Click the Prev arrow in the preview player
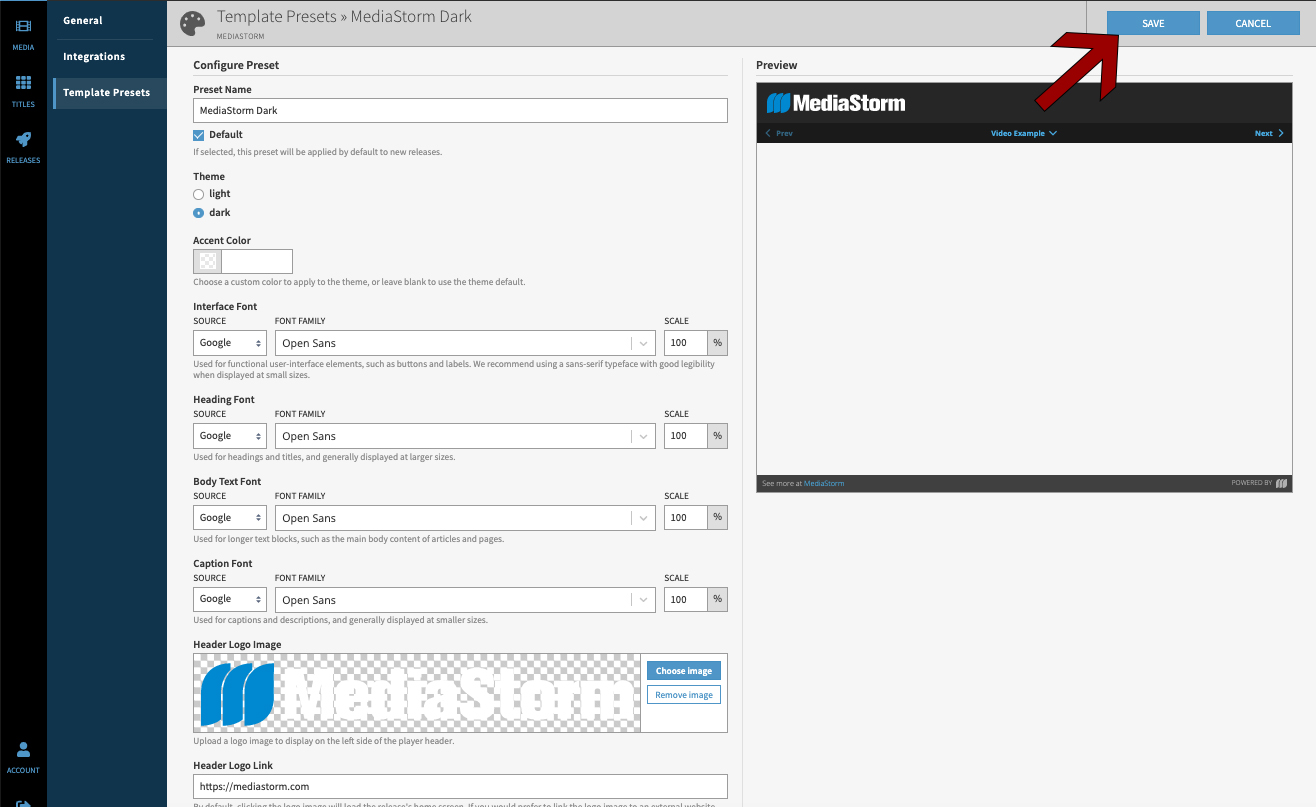 [x=778, y=132]
